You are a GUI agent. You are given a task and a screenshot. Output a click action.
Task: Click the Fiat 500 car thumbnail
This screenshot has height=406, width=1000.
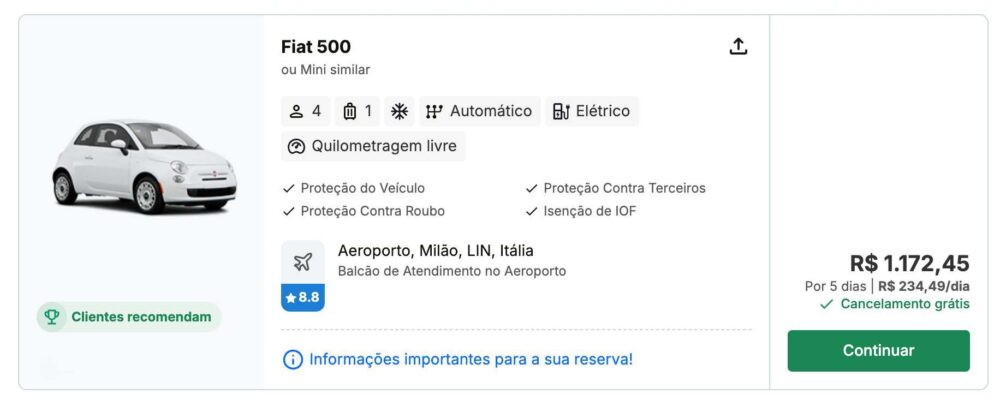[x=143, y=165]
